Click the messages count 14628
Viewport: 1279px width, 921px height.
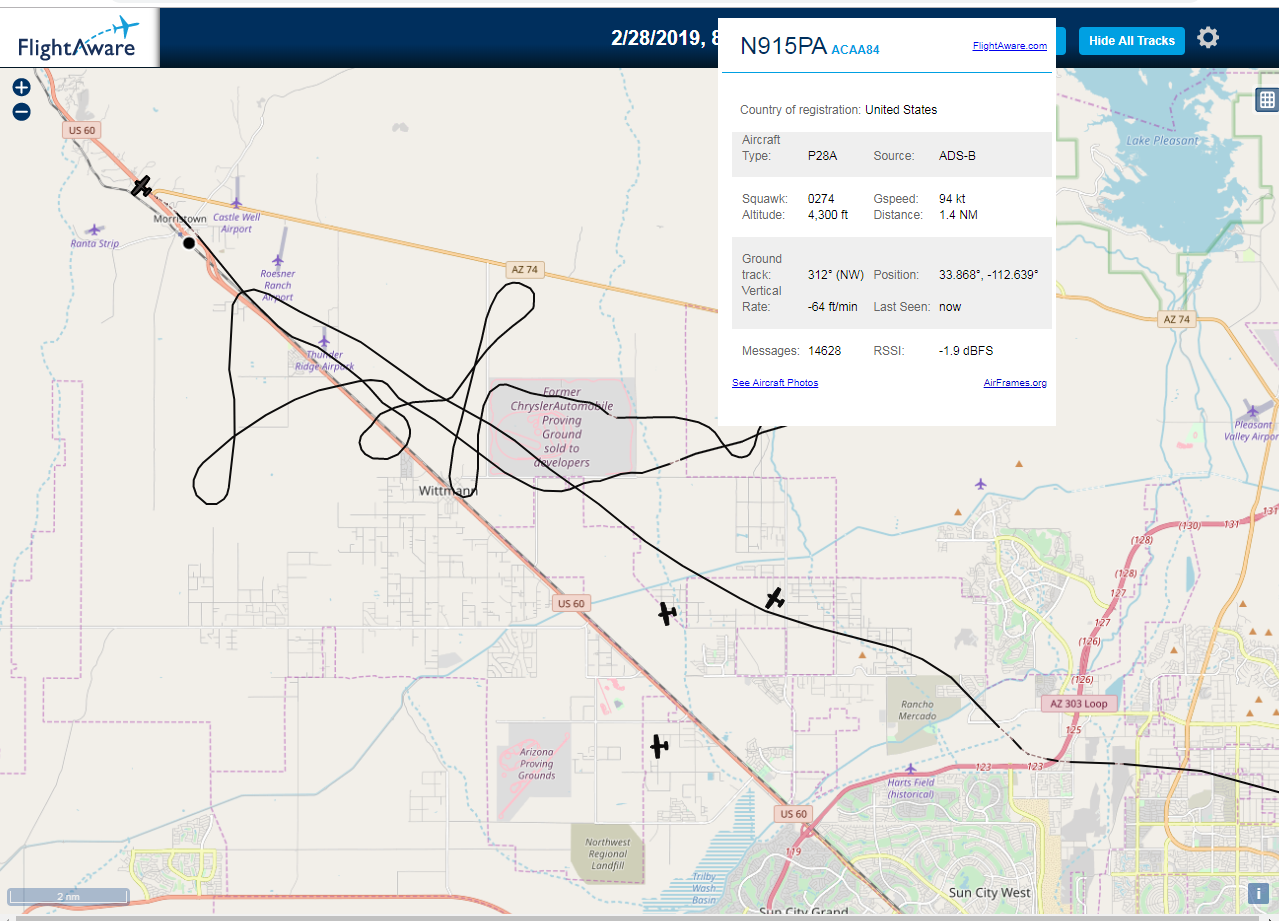[825, 351]
